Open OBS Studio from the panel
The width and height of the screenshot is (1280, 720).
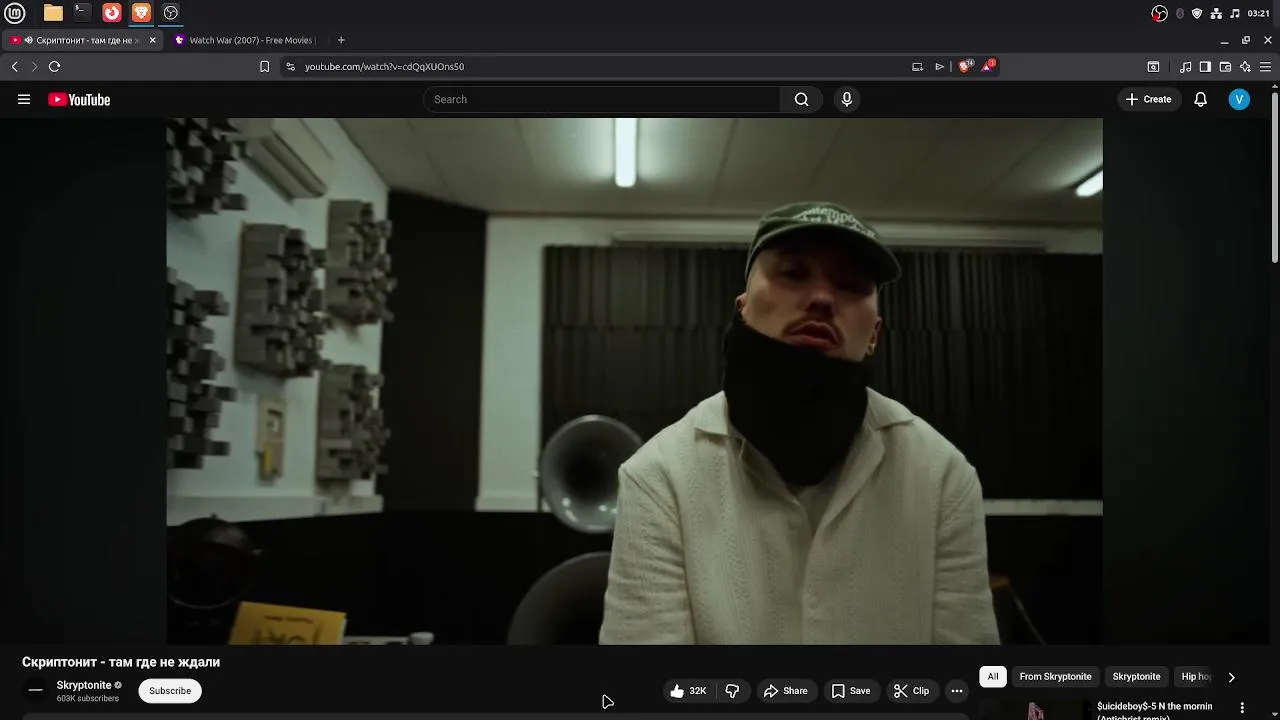pos(171,13)
